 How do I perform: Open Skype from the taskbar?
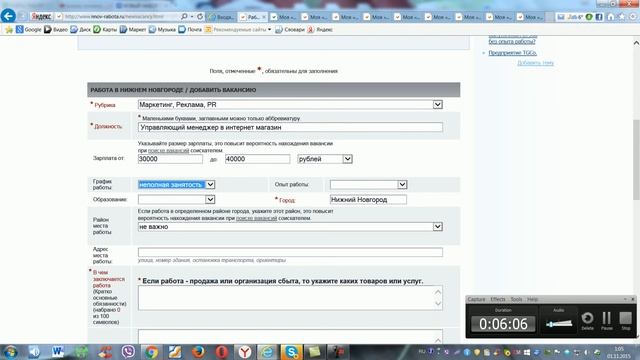[292, 352]
